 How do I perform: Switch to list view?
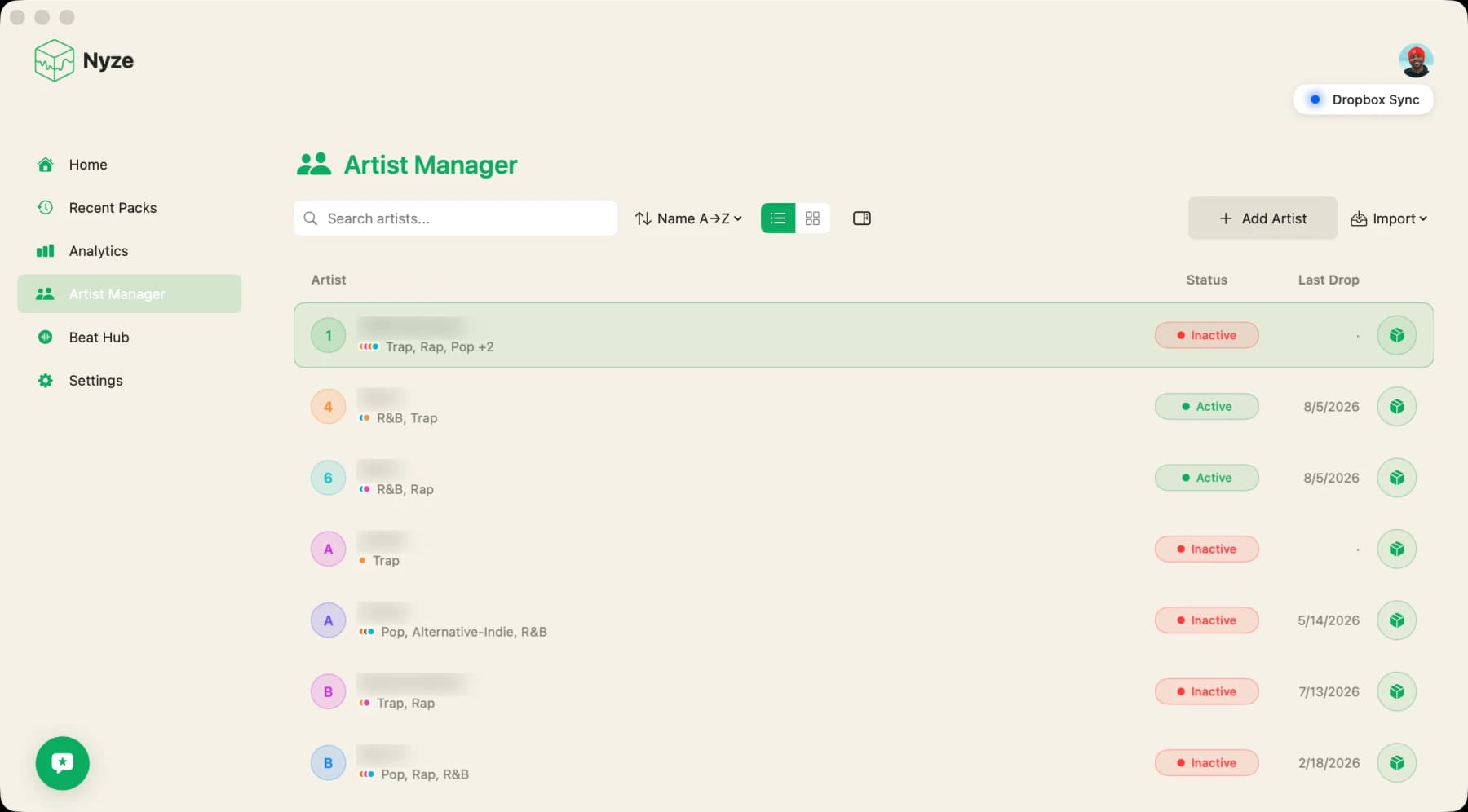(778, 218)
